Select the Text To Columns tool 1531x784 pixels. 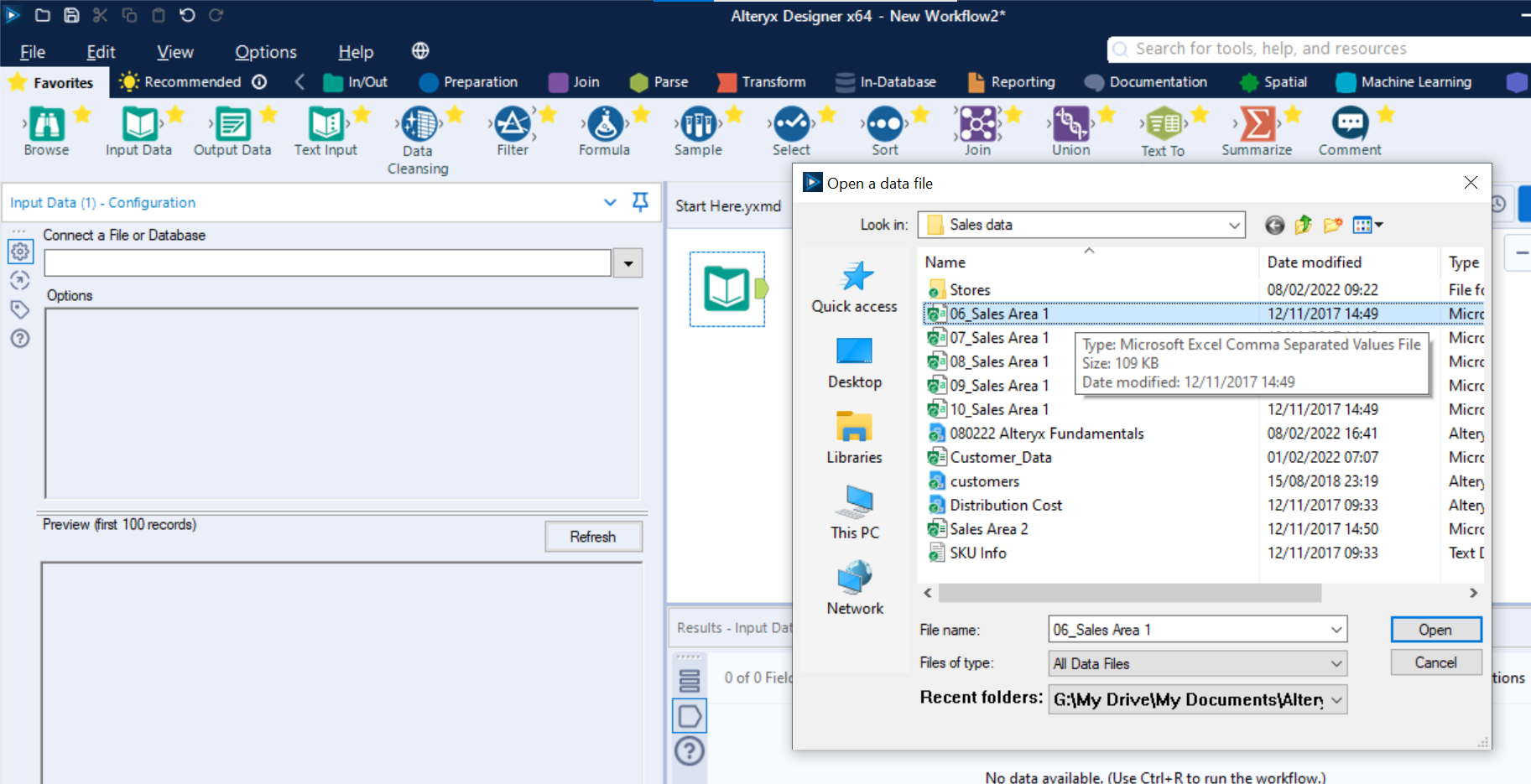[x=1164, y=124]
